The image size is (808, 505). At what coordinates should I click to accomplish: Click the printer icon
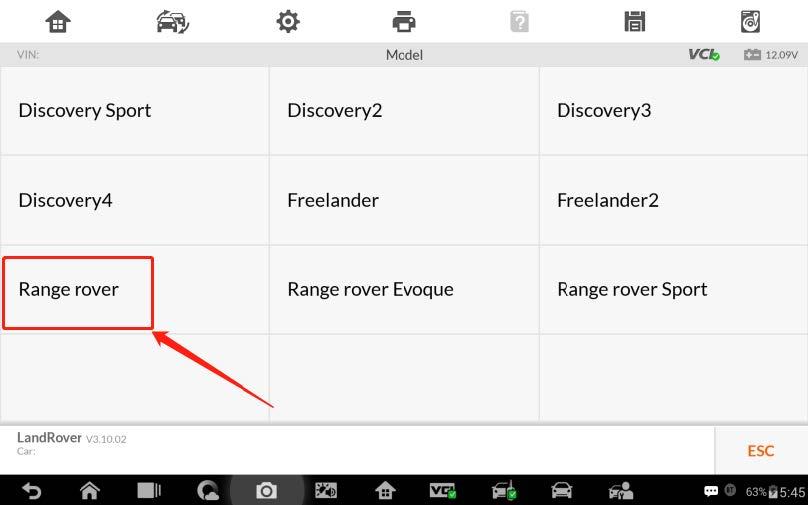[403, 22]
